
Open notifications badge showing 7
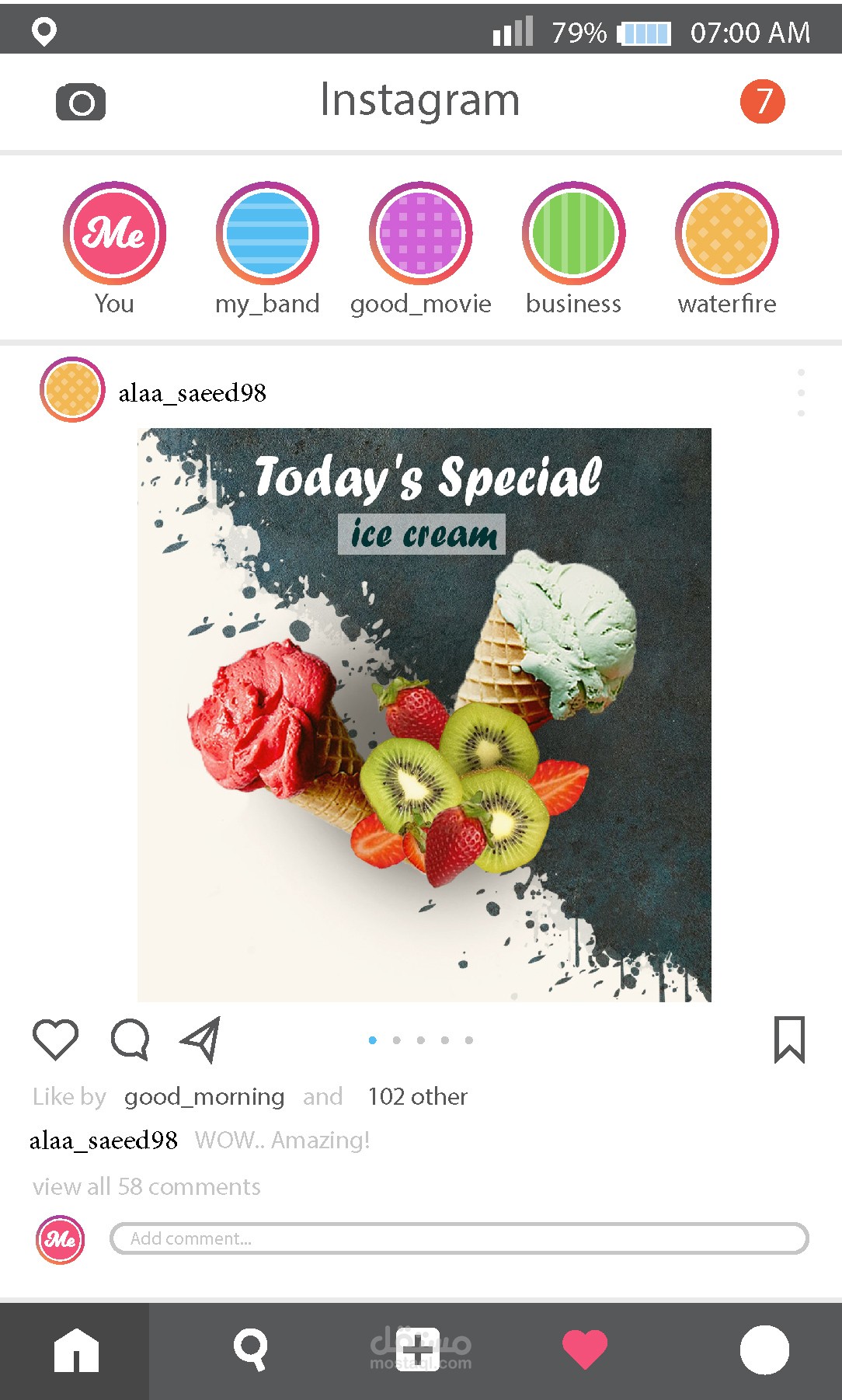click(762, 101)
